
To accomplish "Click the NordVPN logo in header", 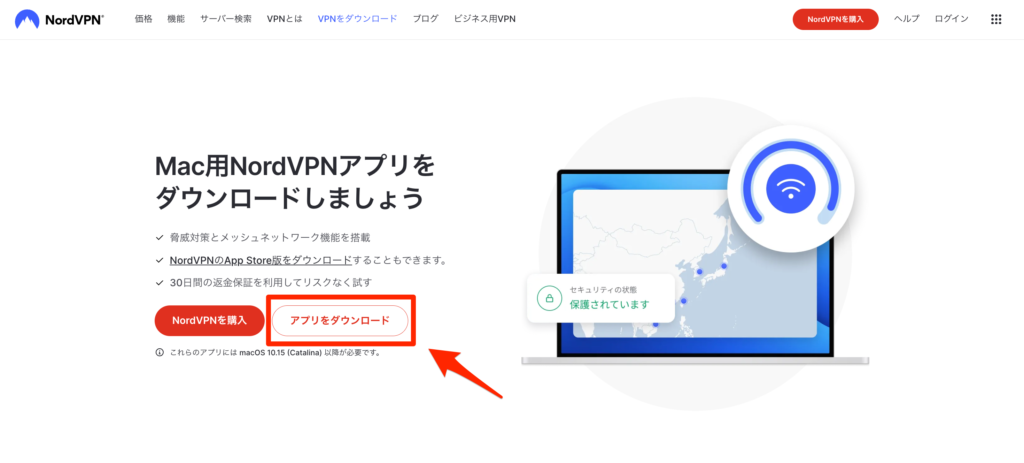I will point(59,19).
